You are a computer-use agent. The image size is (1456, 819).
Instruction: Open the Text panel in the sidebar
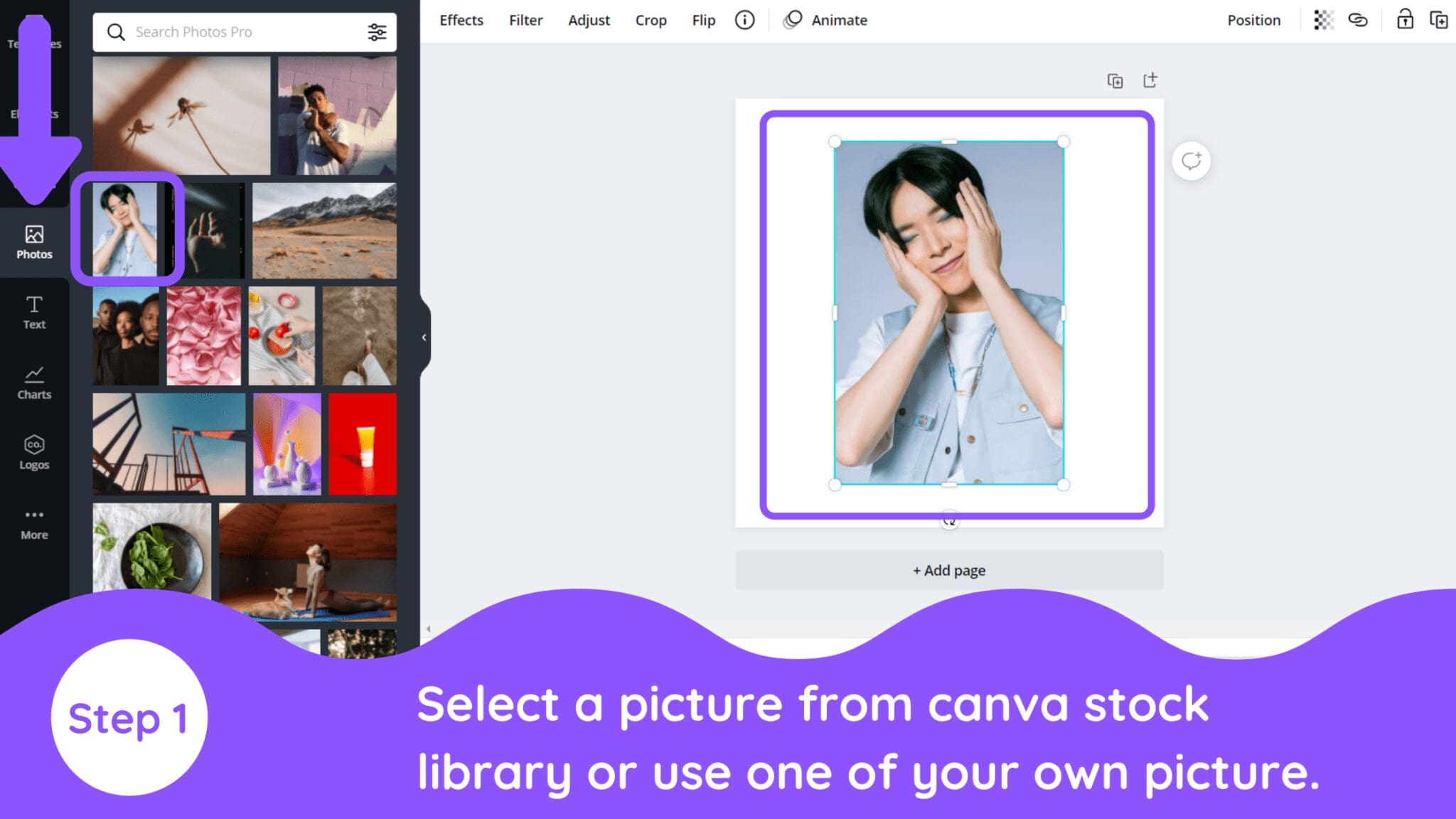click(33, 311)
